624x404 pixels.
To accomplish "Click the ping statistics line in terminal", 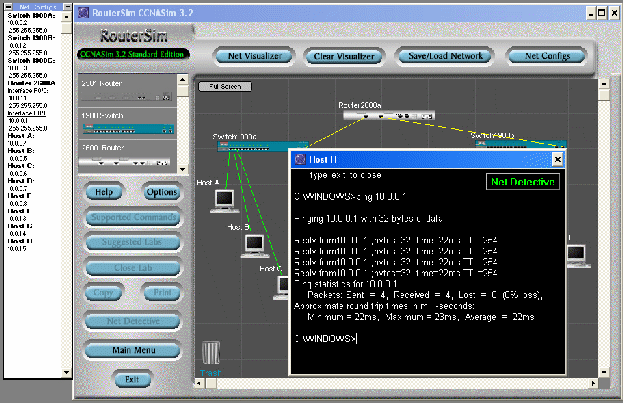I will (x=346, y=284).
